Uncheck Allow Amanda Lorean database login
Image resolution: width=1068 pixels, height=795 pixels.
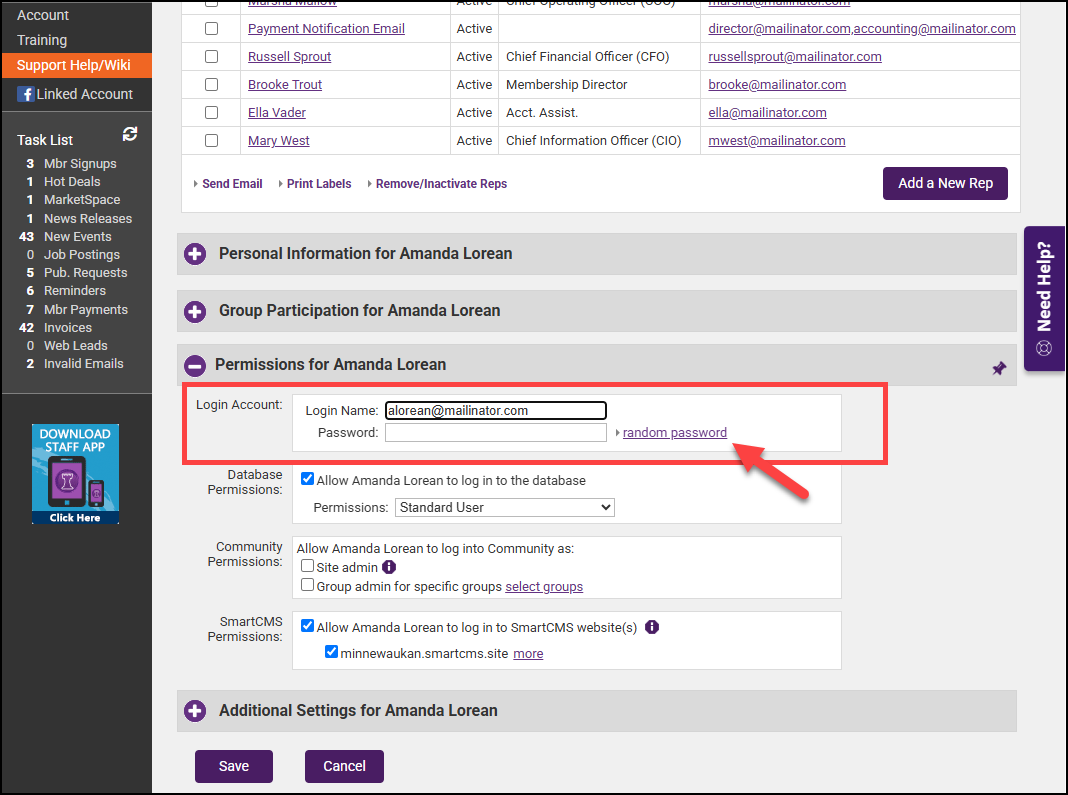[308, 480]
